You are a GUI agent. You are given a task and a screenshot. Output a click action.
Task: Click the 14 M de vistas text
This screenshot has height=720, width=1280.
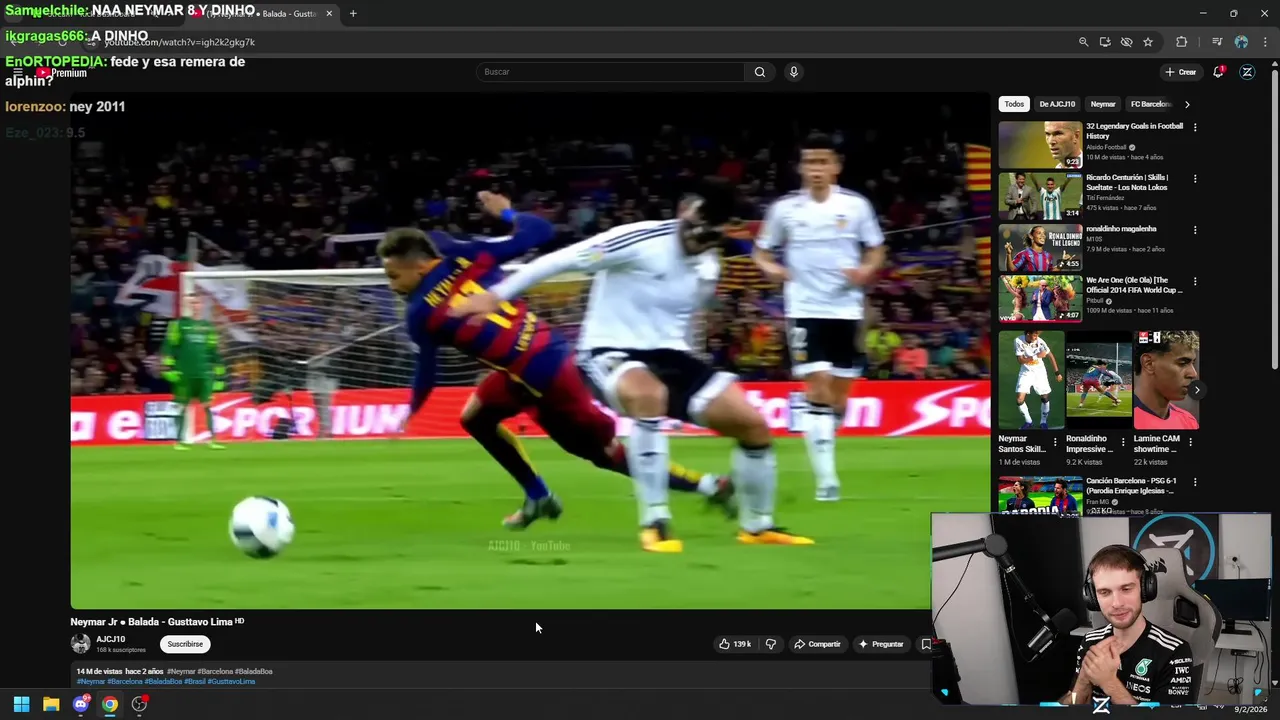pos(99,671)
